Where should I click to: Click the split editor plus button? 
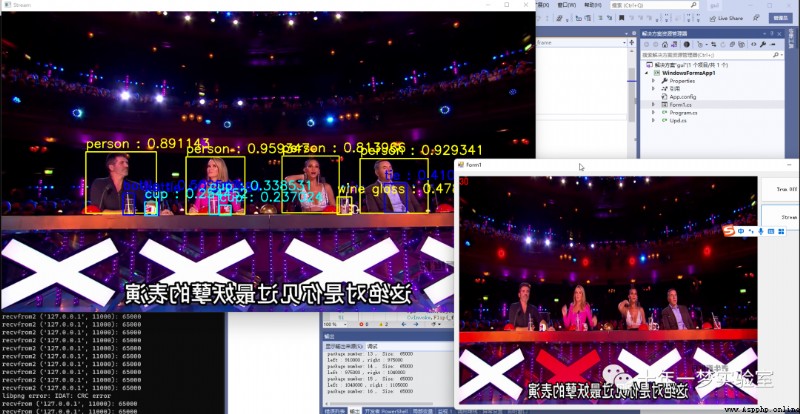pyautogui.click(x=632, y=43)
